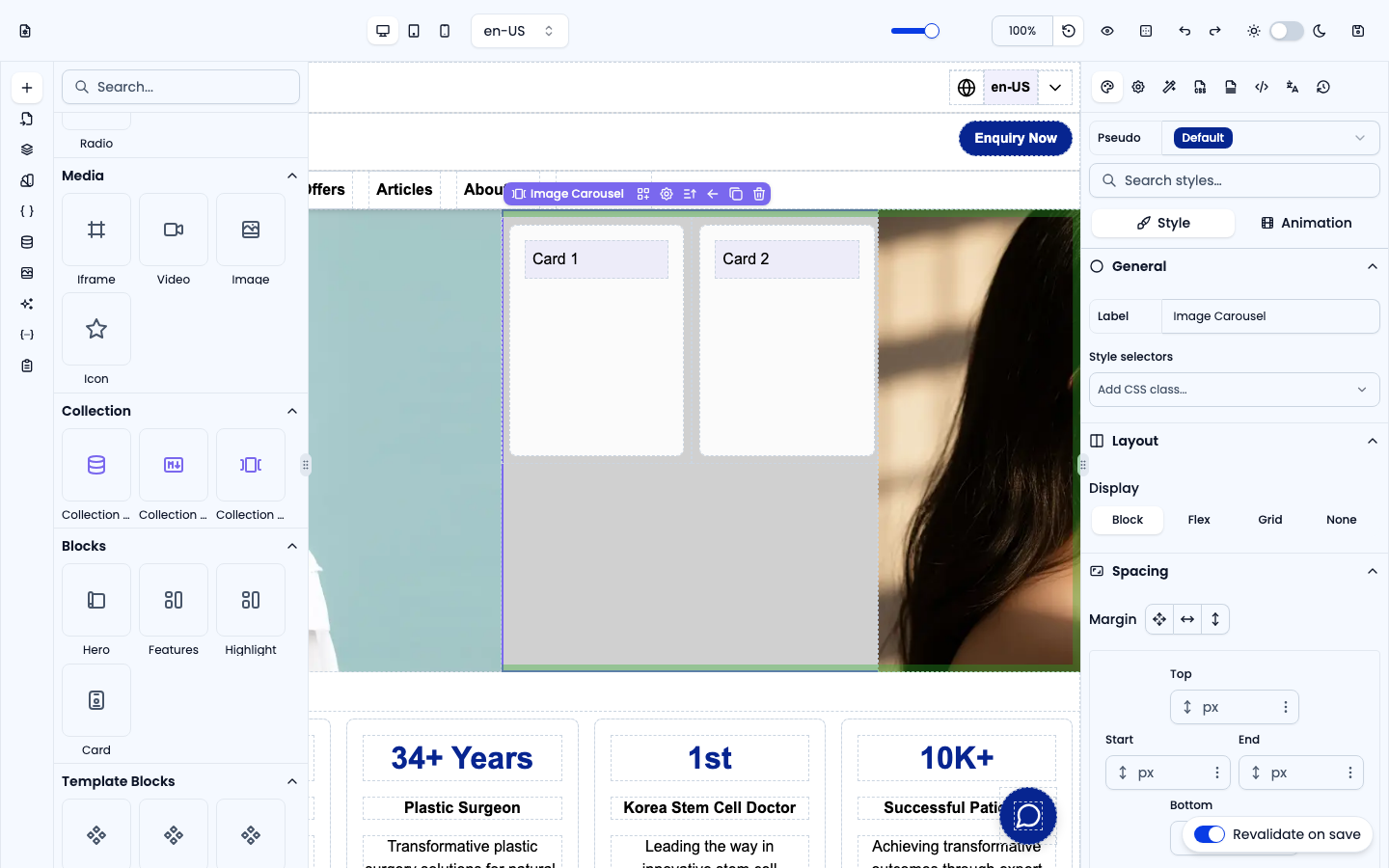Screen dimensions: 1389x868
Task: Open the Pseudo Default dropdown
Action: pyautogui.click(x=1270, y=138)
